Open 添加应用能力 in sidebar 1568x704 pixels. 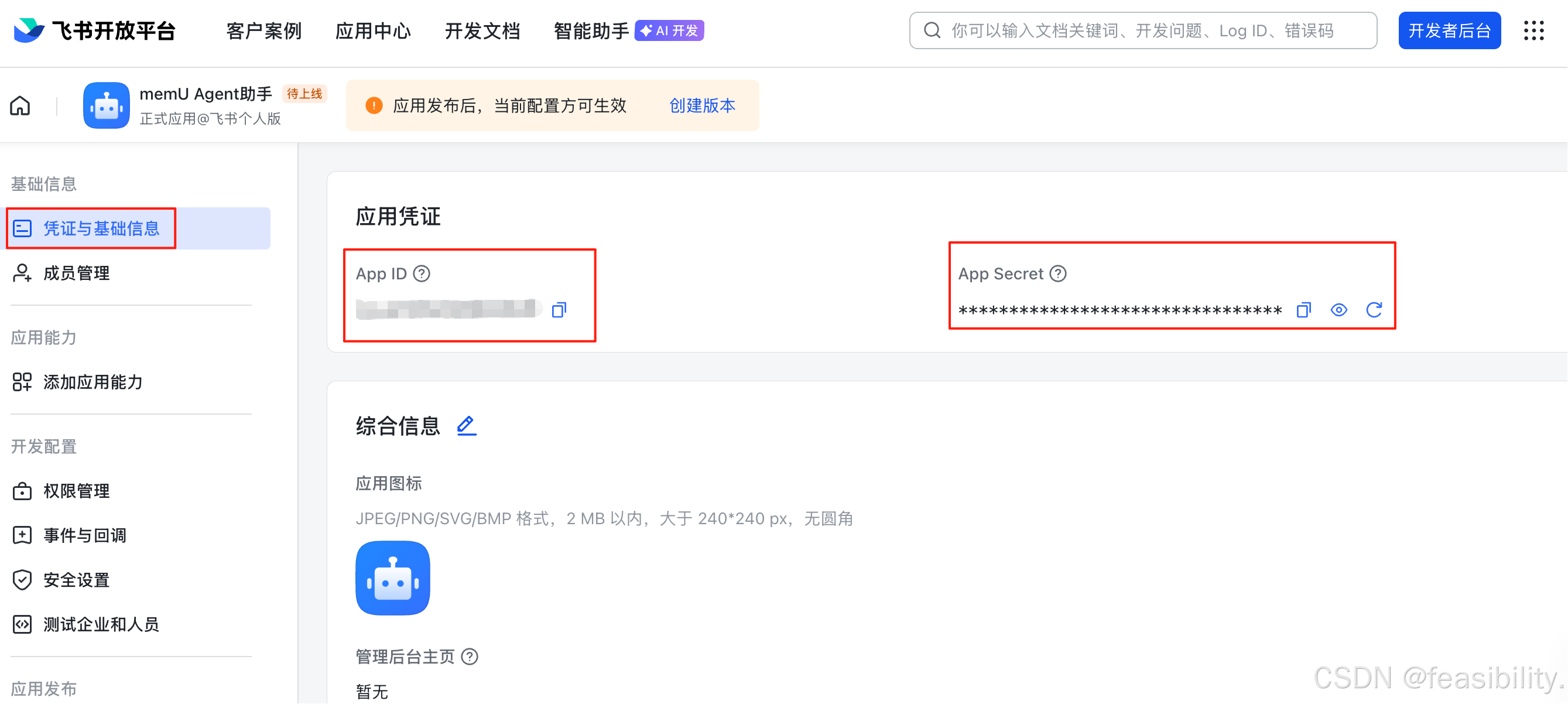coord(93,382)
